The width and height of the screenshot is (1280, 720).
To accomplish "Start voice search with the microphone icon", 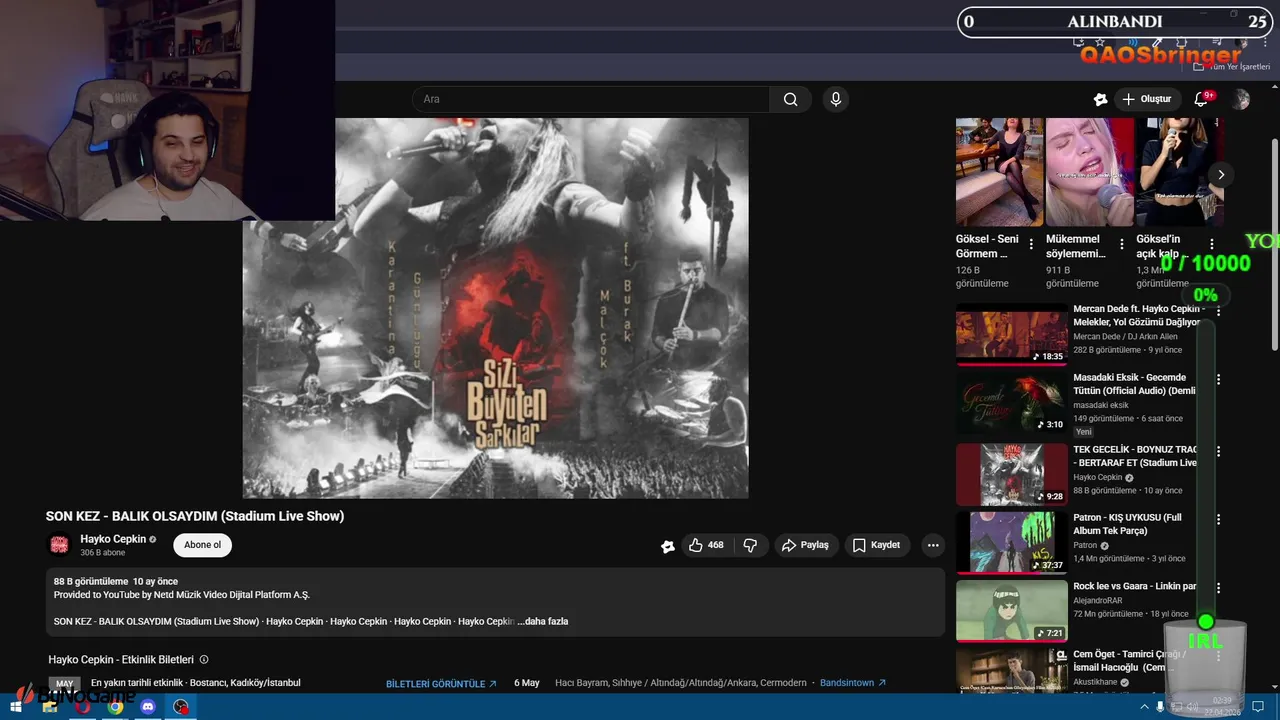I will point(836,99).
